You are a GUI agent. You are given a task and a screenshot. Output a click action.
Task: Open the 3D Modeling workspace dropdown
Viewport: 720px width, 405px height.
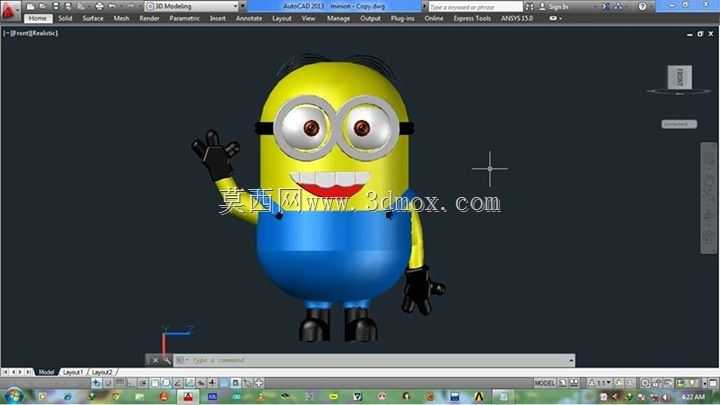click(192, 6)
